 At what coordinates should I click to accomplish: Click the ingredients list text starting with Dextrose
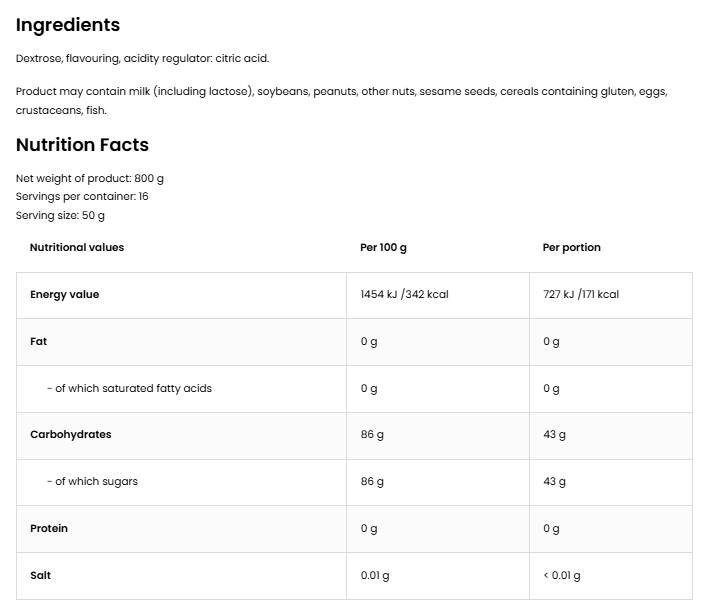142,59
